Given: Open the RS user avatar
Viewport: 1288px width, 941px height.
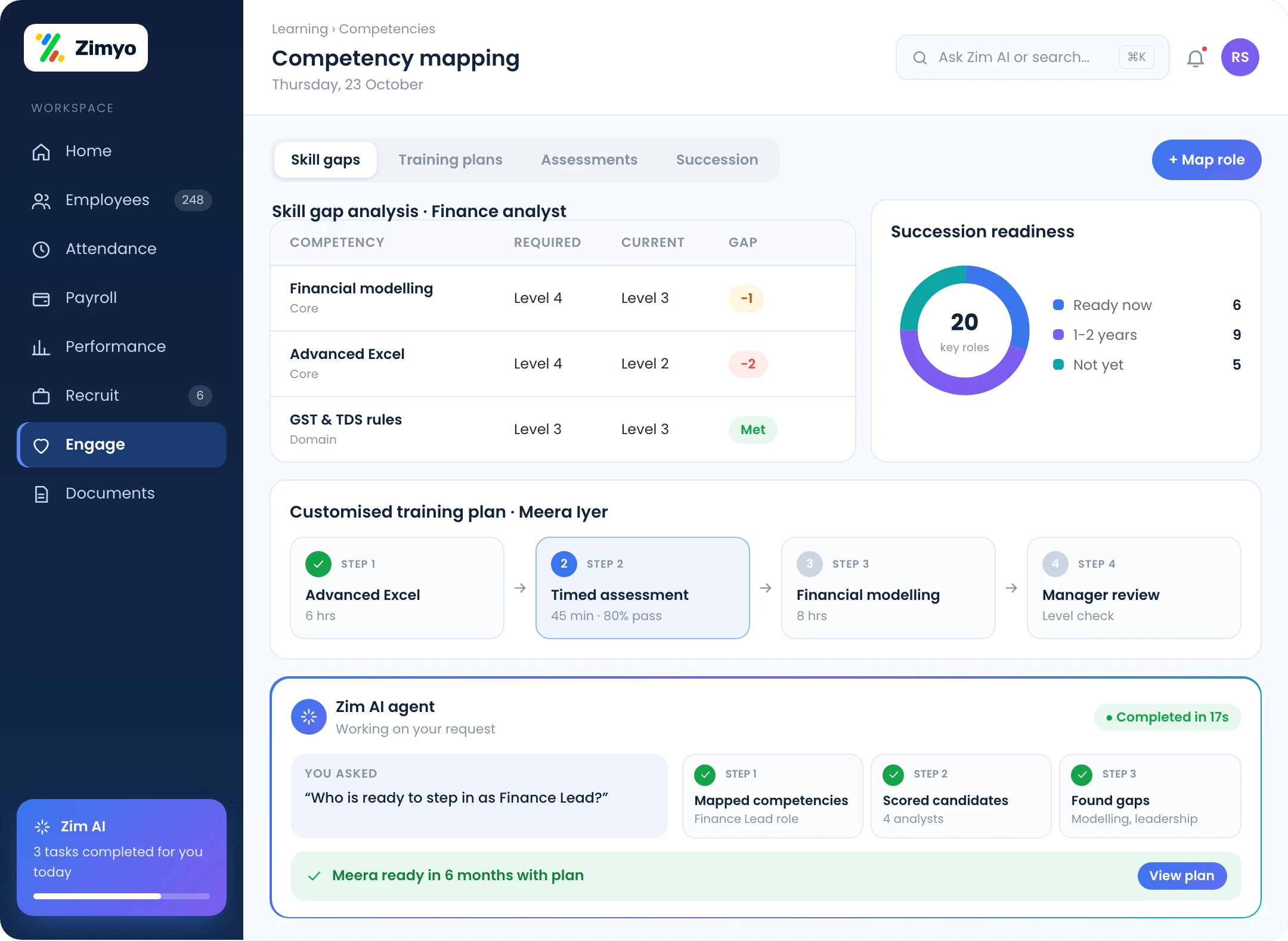Looking at the screenshot, I should tap(1240, 57).
